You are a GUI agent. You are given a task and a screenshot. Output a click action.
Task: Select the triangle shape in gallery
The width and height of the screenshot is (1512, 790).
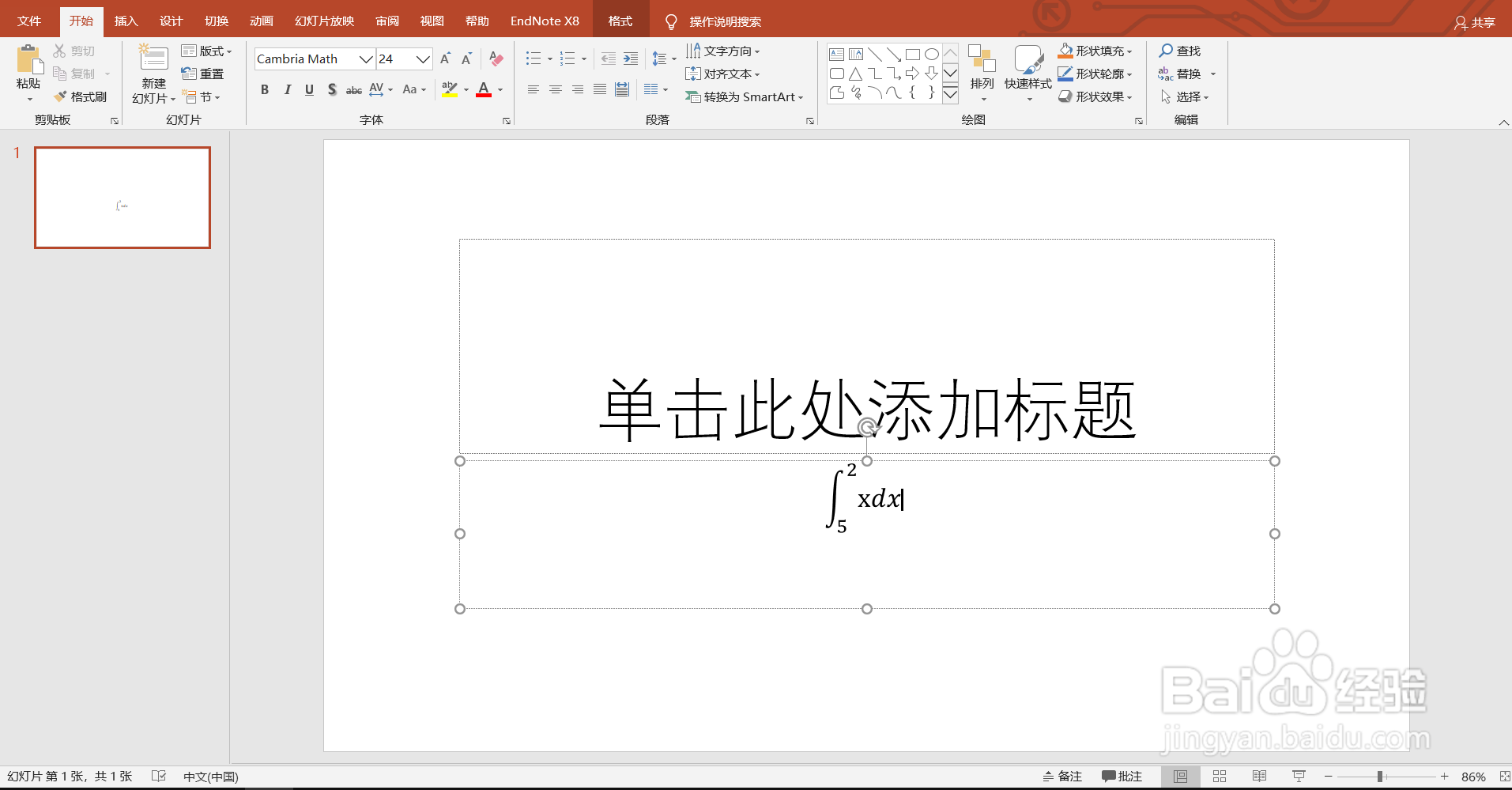(x=856, y=74)
